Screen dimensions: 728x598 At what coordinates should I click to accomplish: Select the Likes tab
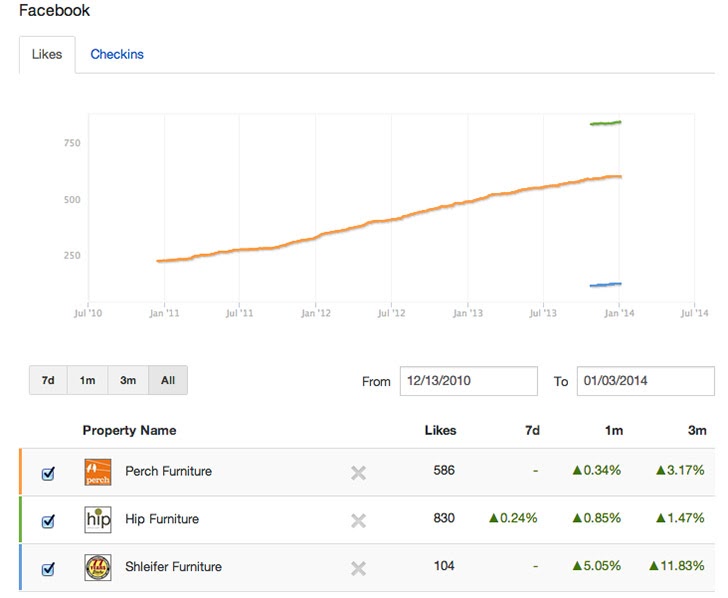47,55
